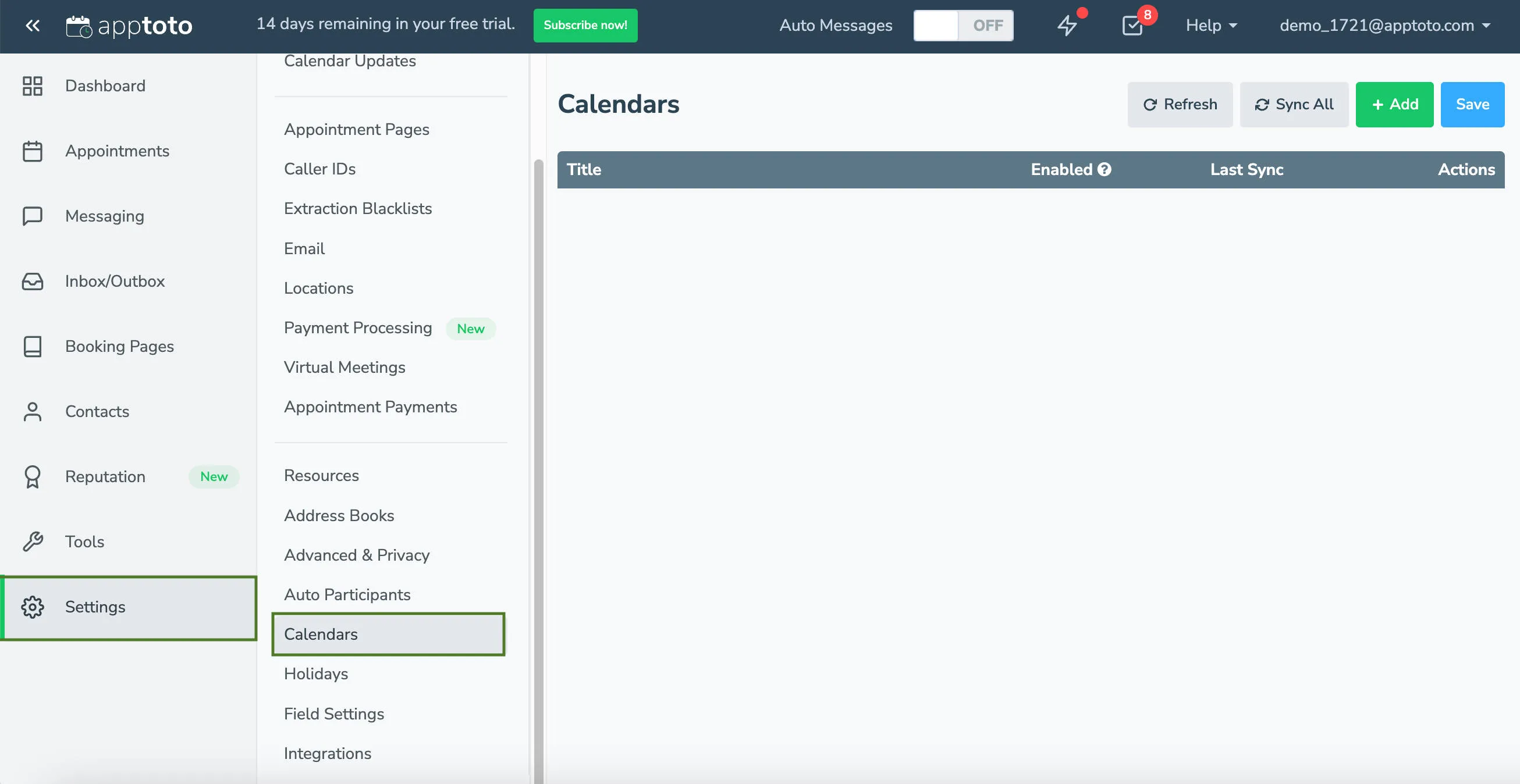Open the lightning bolt activity icon
The height and width of the screenshot is (784, 1520).
[x=1068, y=26]
